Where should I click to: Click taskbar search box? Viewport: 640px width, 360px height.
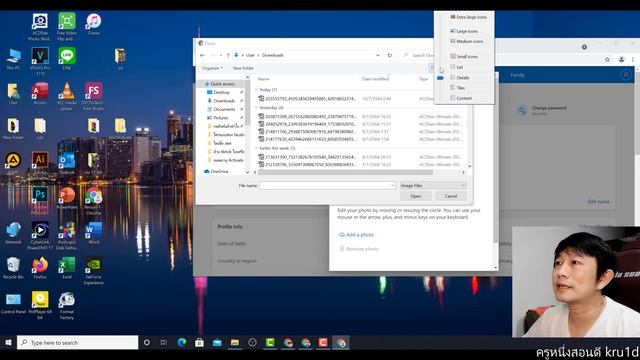pos(78,342)
